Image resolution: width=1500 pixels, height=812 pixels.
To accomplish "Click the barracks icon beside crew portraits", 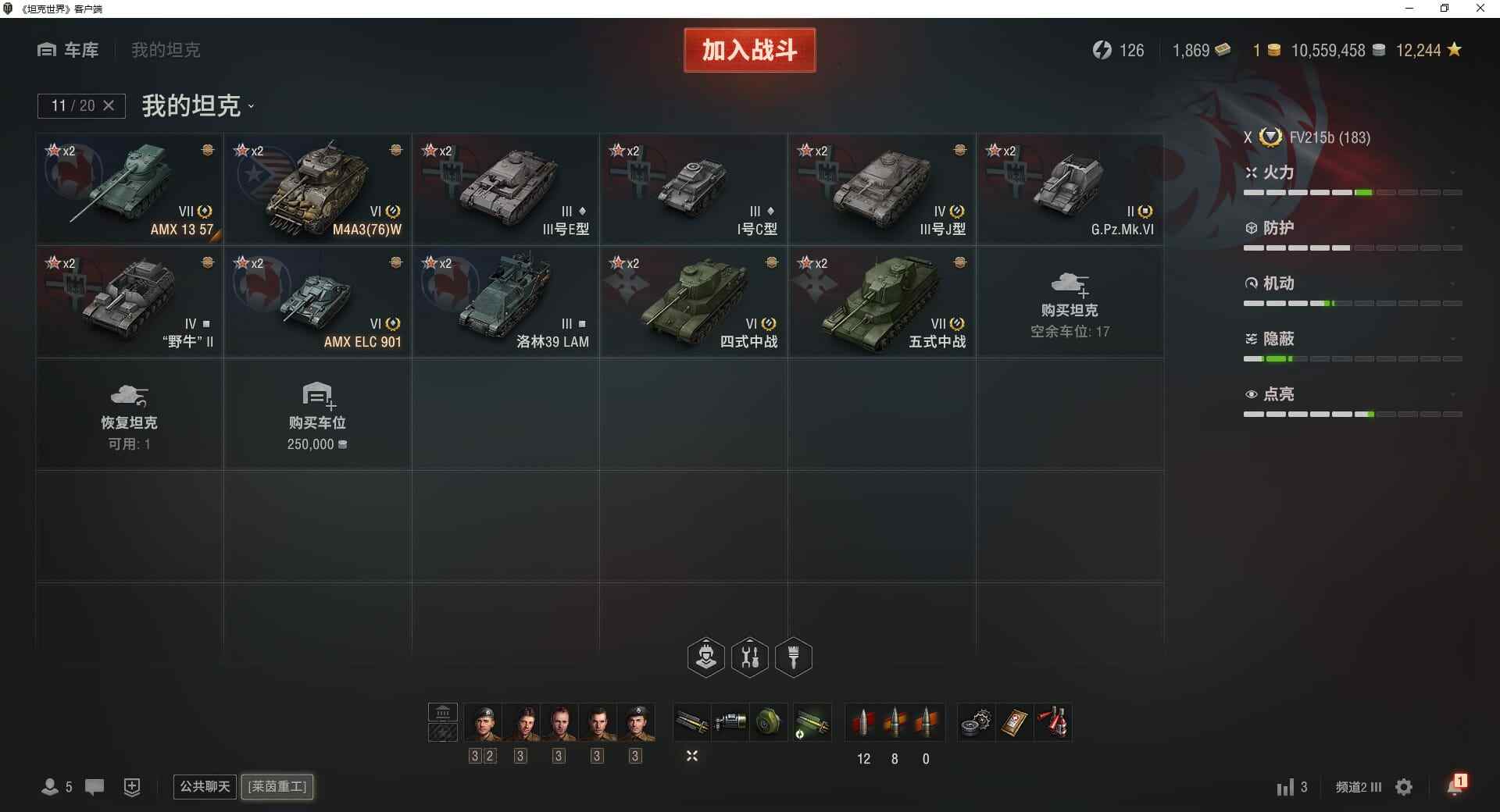I will (443, 722).
